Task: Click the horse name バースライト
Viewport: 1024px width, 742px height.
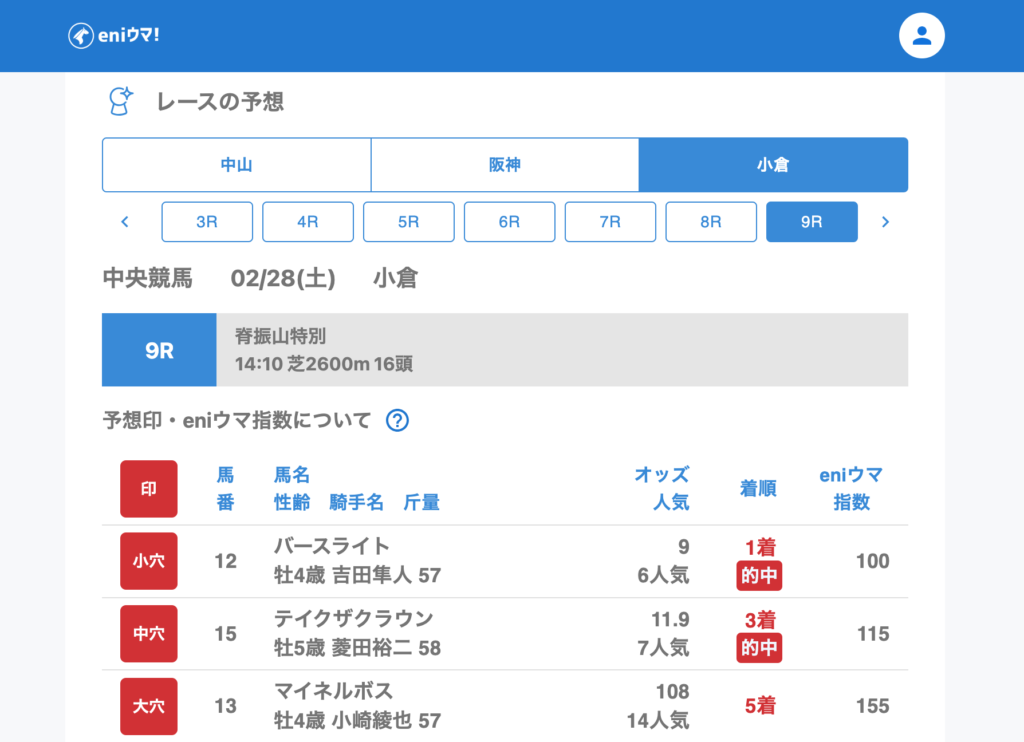Action: [332, 546]
